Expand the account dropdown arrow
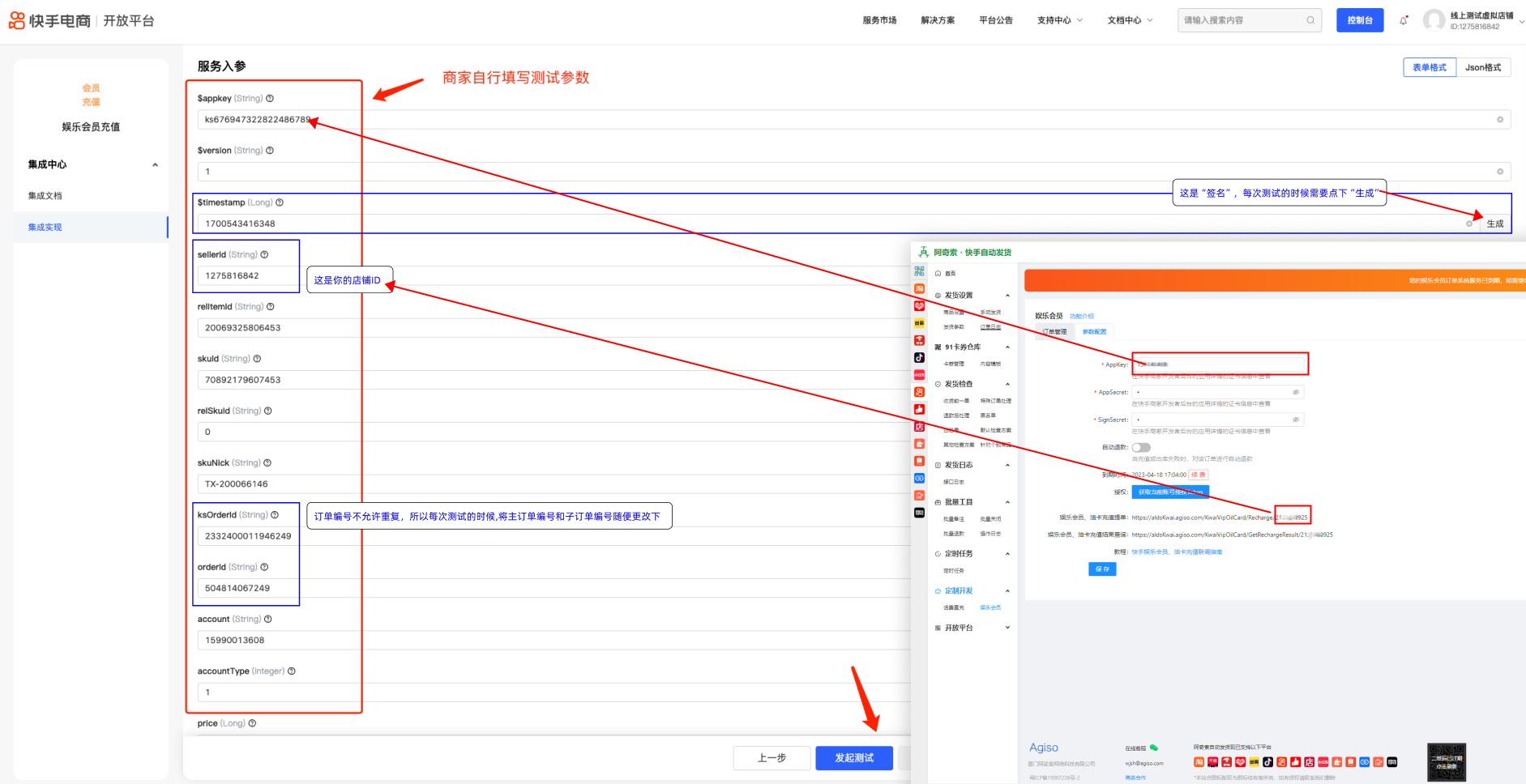This screenshot has width=1526, height=784. 1521,22
